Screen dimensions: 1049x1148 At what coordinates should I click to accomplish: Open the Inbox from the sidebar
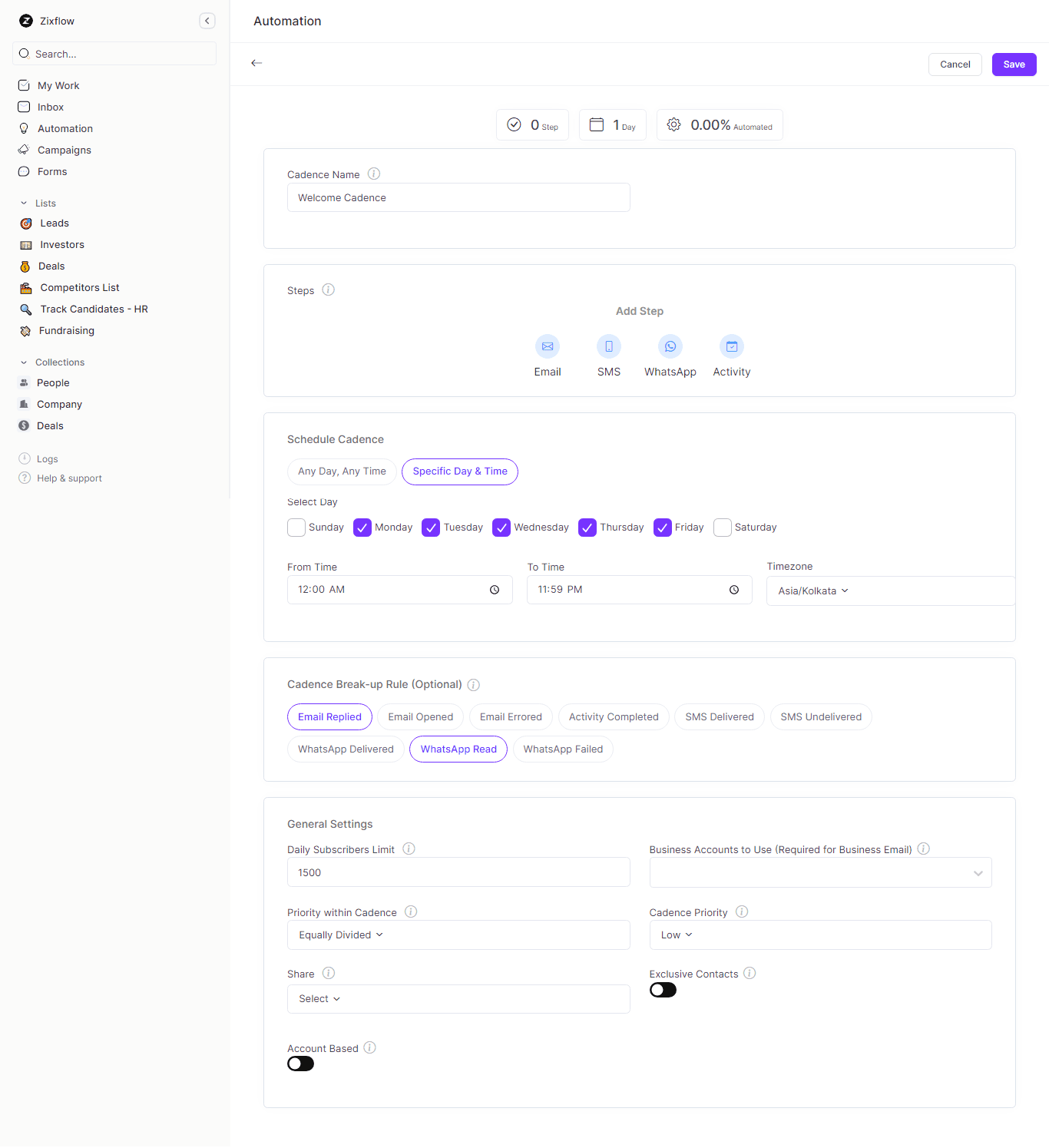click(51, 107)
